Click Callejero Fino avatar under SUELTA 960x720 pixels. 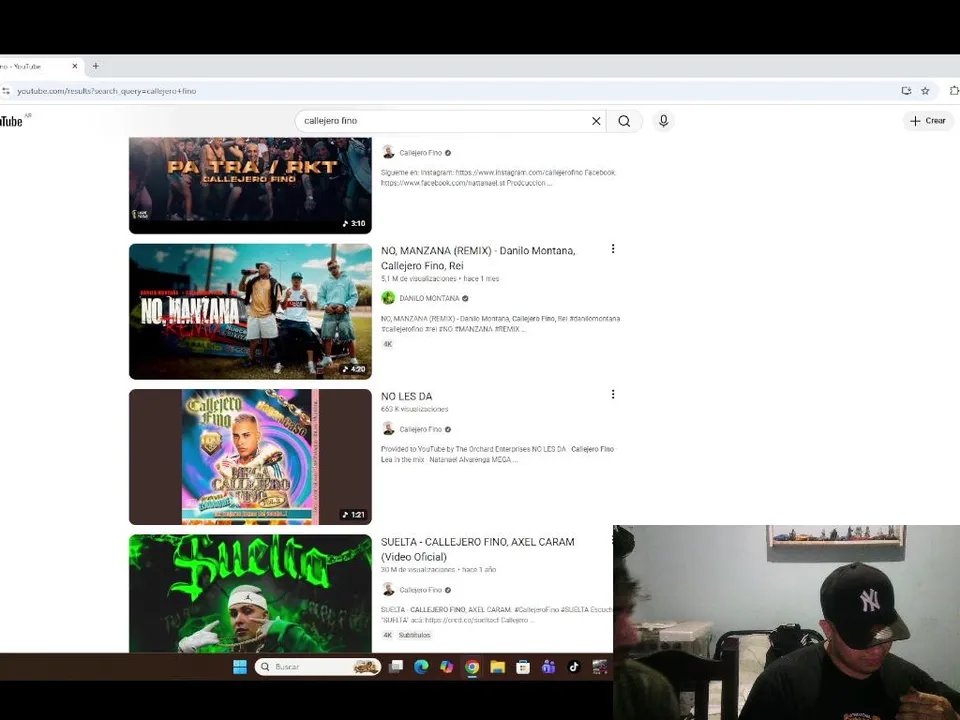tap(388, 590)
